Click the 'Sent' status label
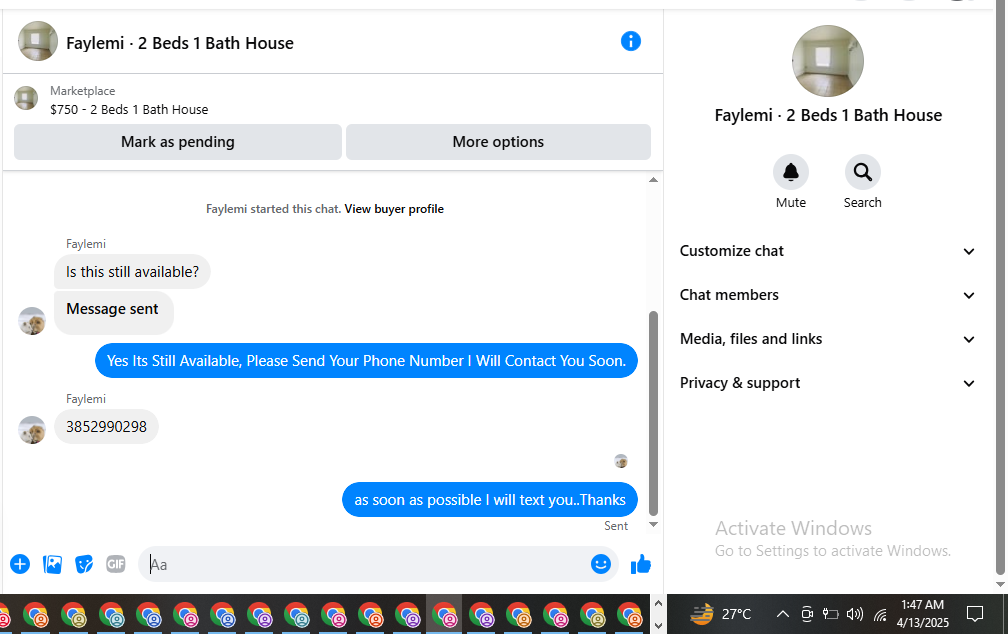 click(x=615, y=526)
